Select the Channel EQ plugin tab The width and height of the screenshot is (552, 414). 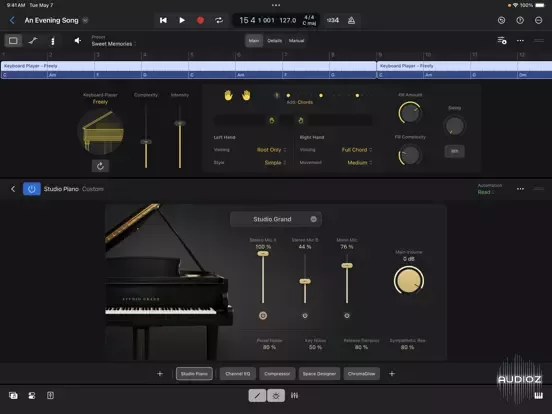(x=238, y=374)
